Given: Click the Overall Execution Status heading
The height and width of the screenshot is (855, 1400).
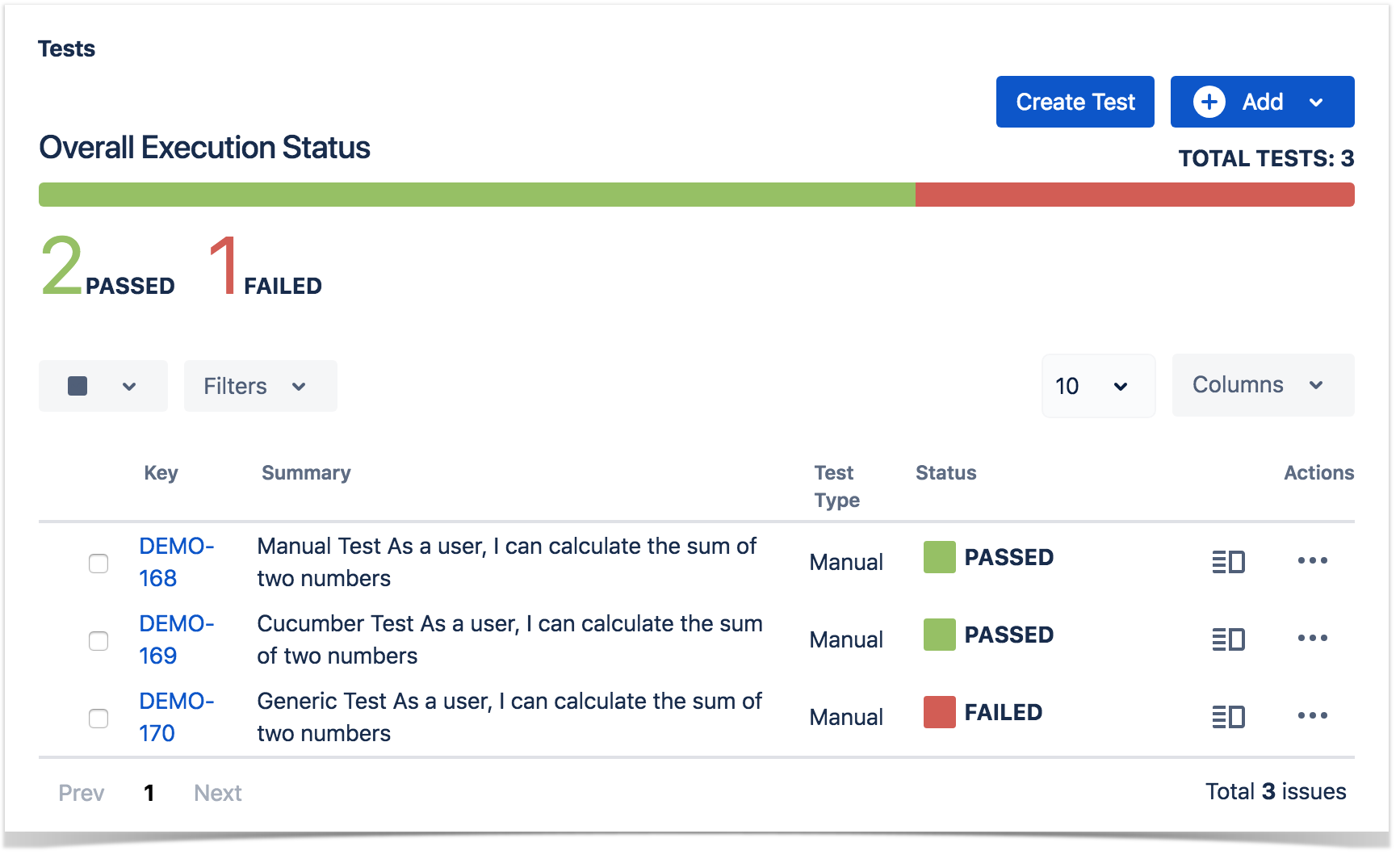Looking at the screenshot, I should (x=204, y=148).
